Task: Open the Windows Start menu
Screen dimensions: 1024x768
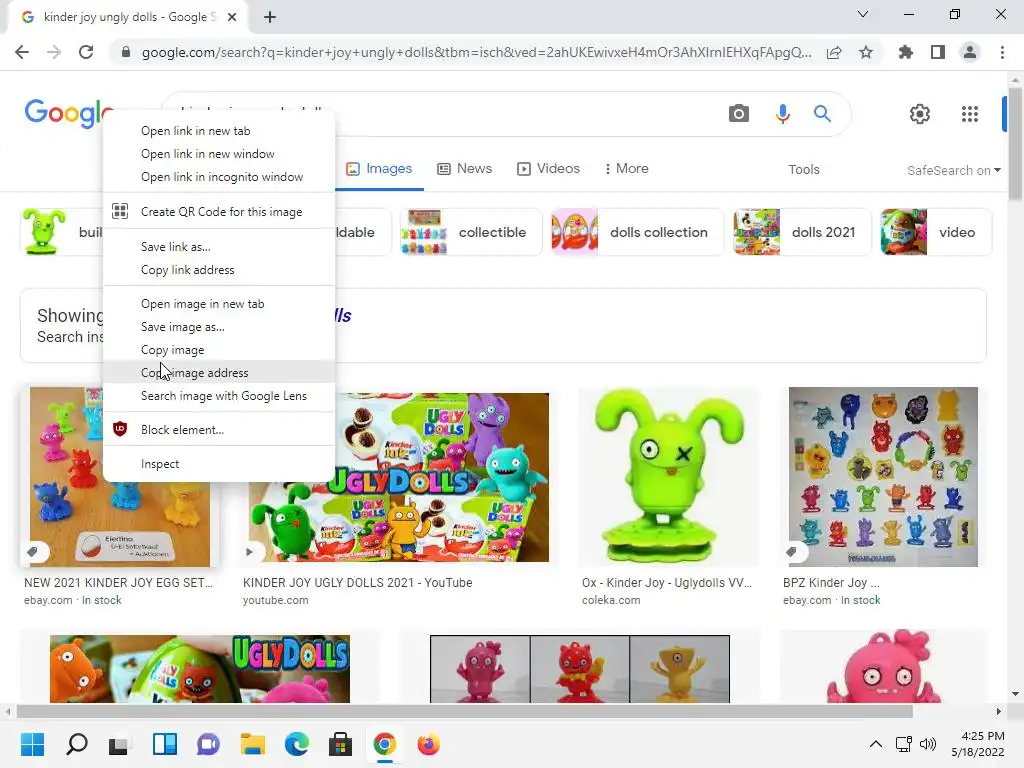Action: pos(32,744)
